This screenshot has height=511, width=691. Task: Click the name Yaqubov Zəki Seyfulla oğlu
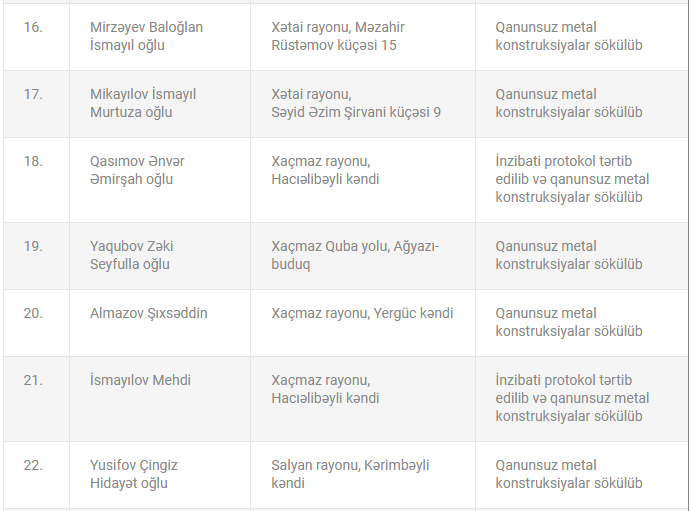(131, 255)
